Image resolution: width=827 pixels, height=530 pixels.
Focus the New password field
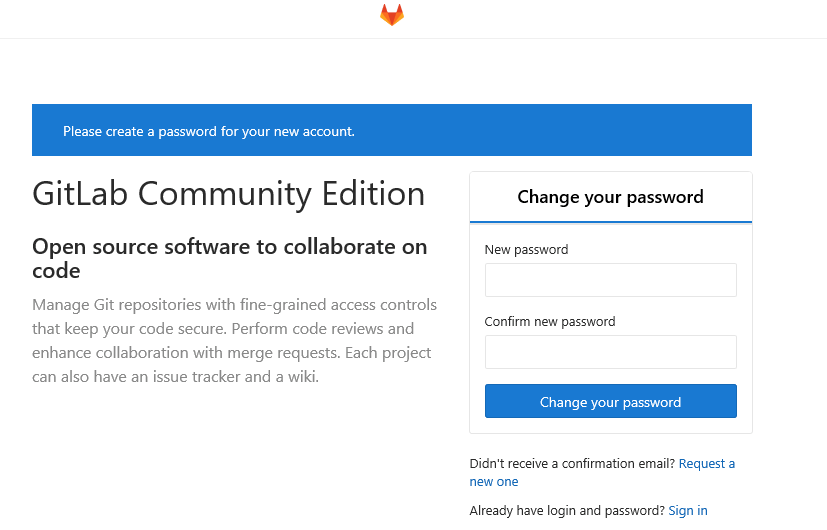tap(610, 280)
